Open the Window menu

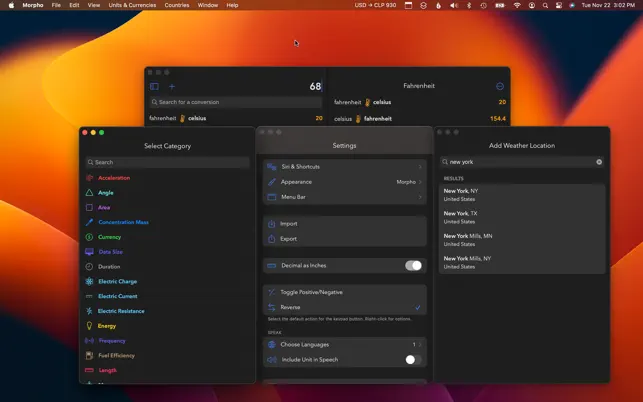pos(207,5)
